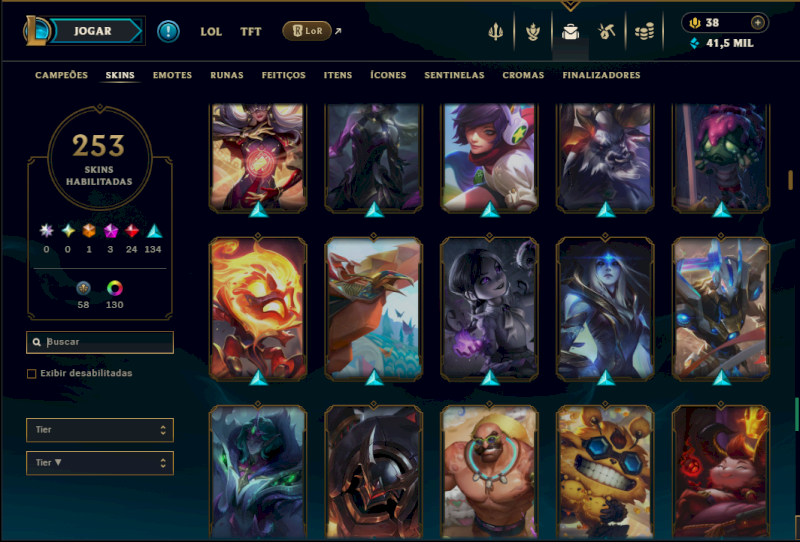Click the League logo beside Jogar
This screenshot has height=542, width=800.
(x=37, y=31)
